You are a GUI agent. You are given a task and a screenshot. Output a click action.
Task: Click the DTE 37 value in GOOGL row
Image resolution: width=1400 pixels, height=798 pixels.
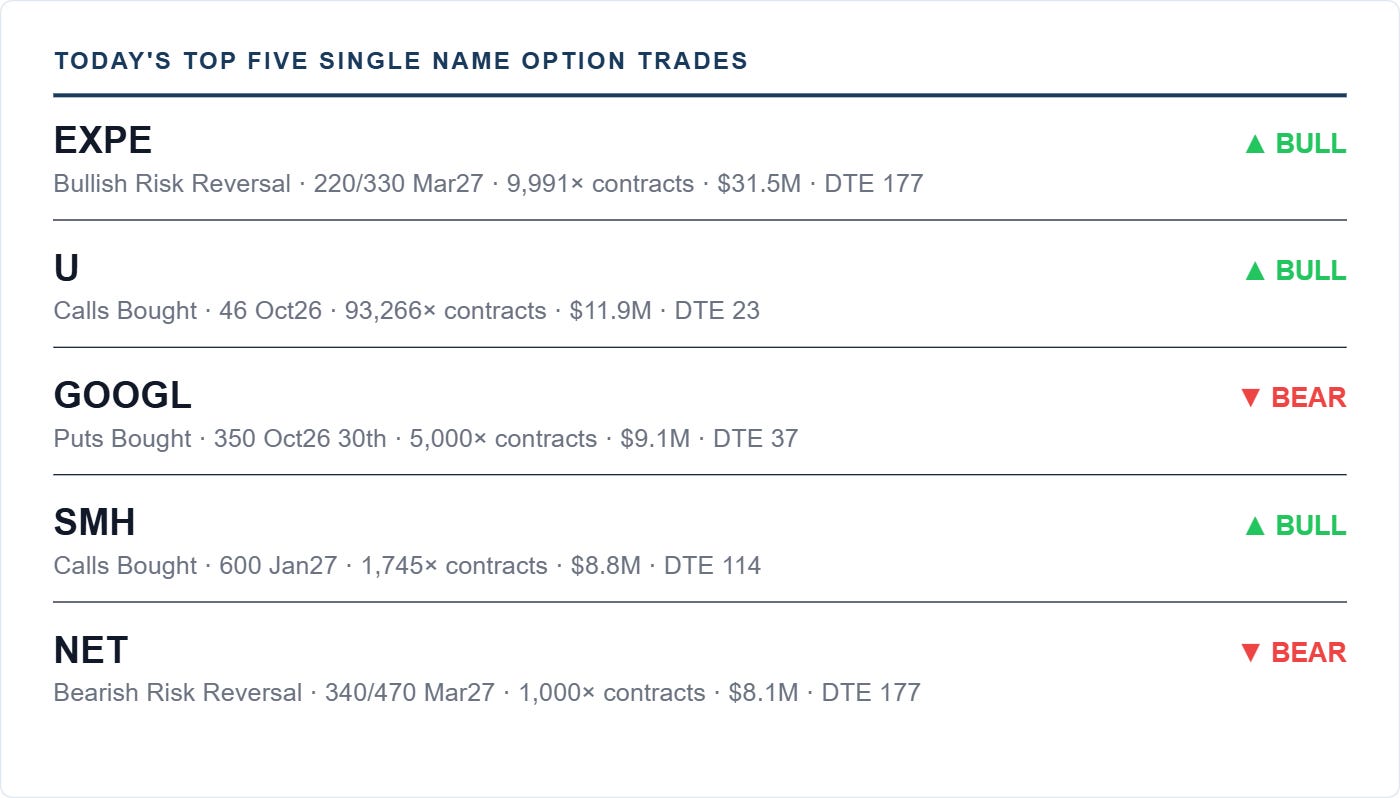click(x=755, y=439)
